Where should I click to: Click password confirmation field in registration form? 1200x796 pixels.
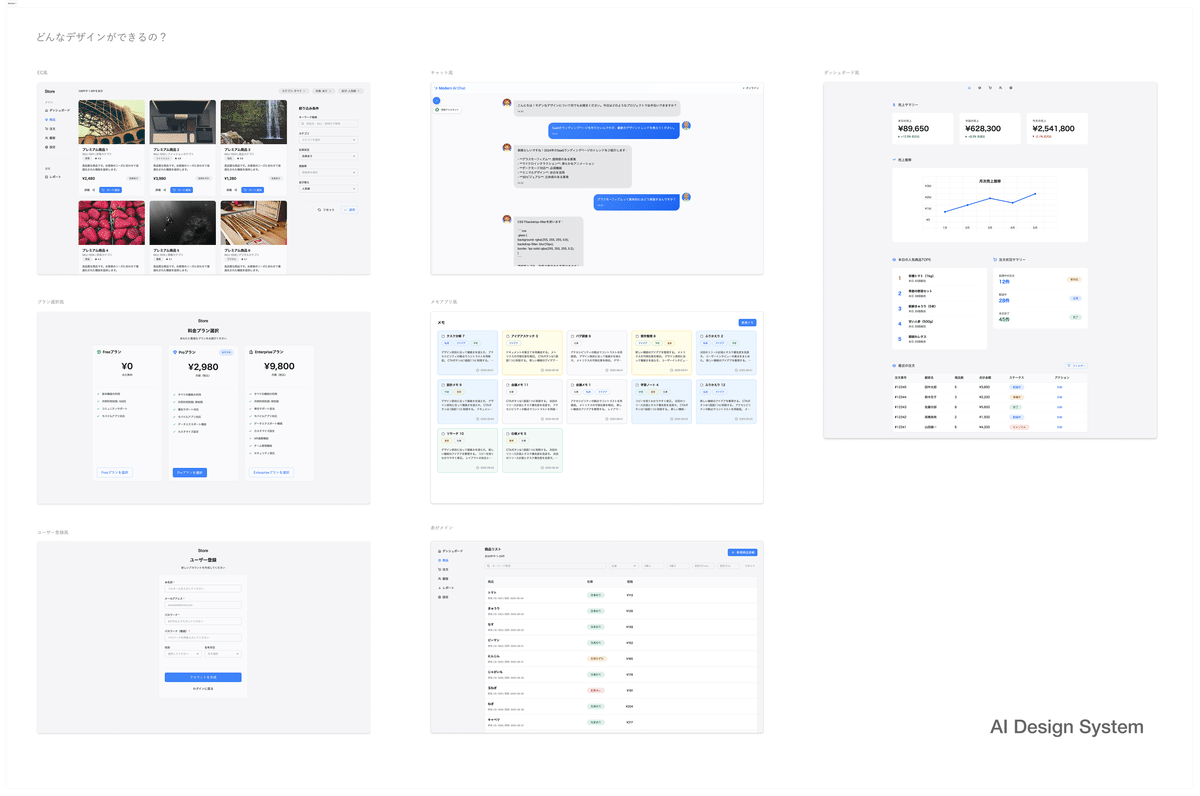point(203,637)
